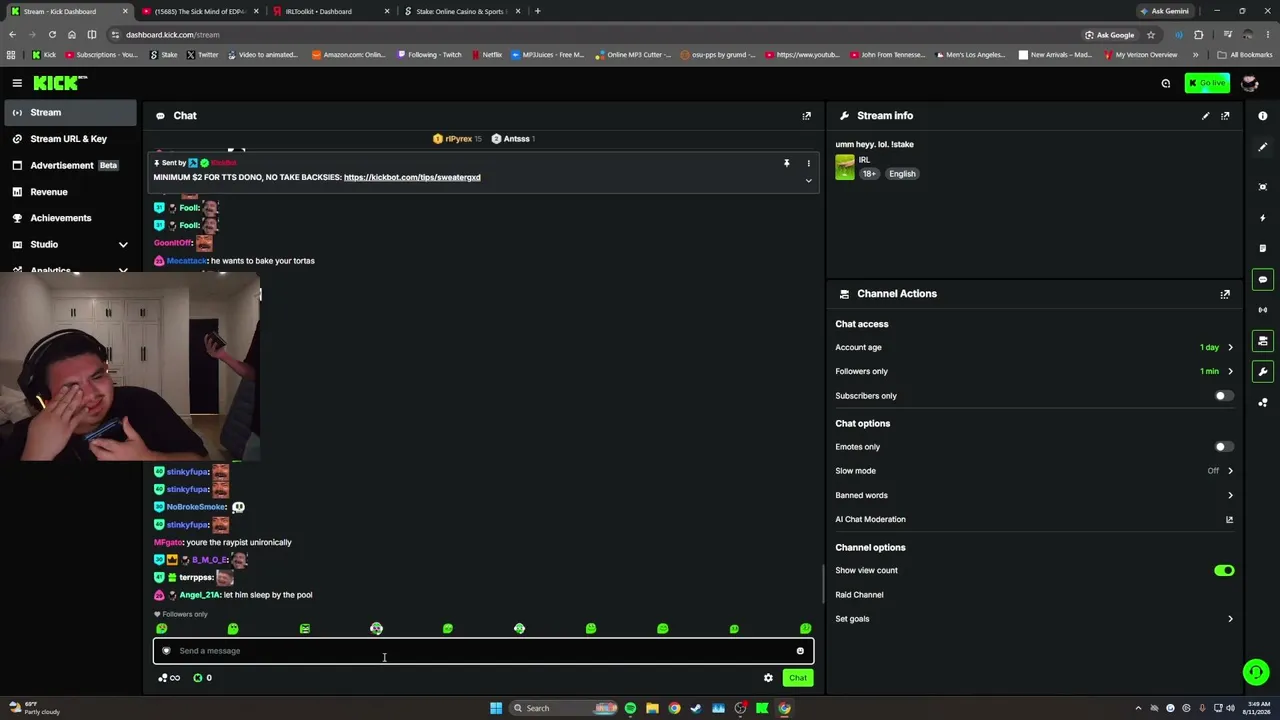1280x720 pixels.
Task: Open File Explorer from the taskbar
Action: coord(652,708)
